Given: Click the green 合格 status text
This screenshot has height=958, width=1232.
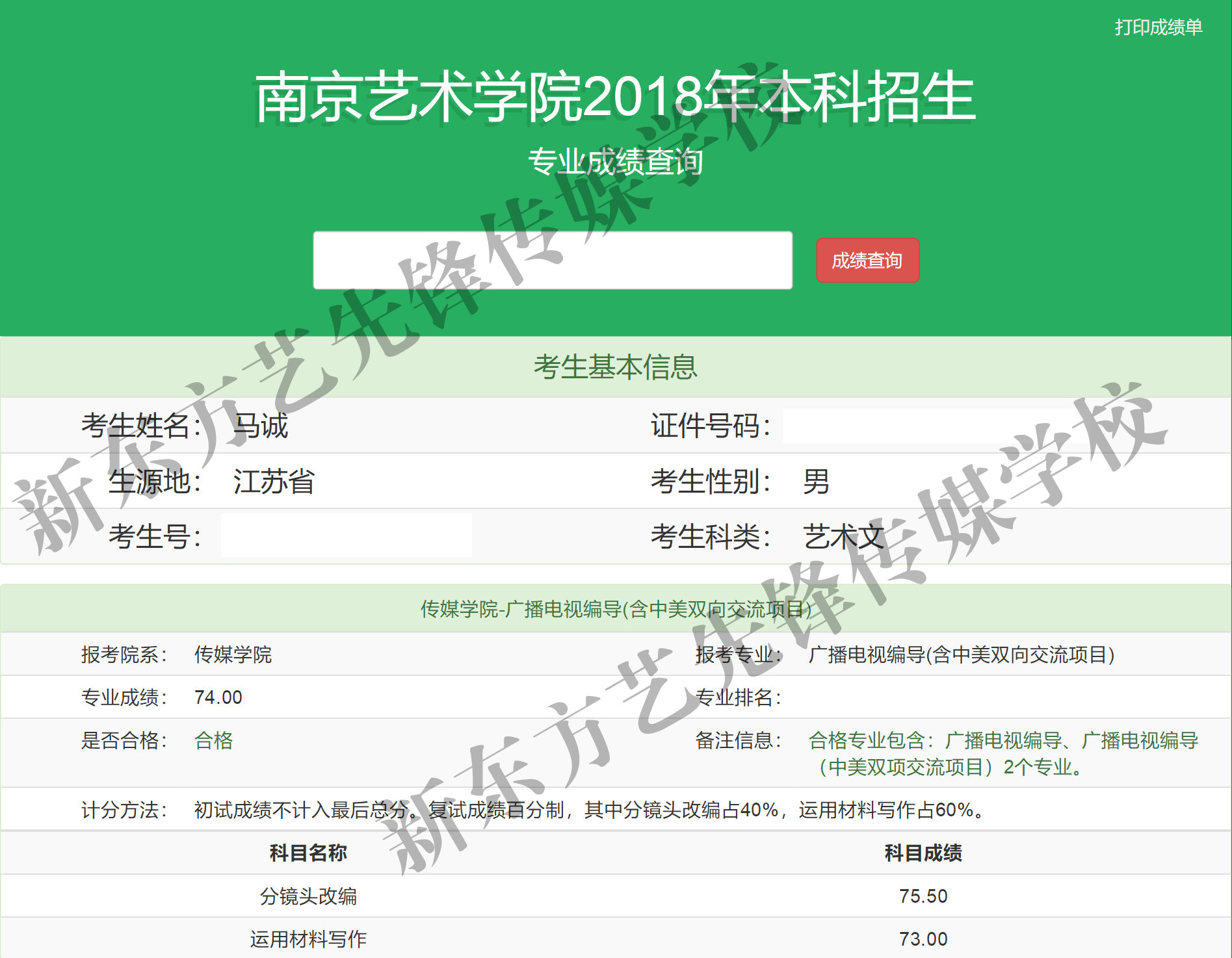Looking at the screenshot, I should coord(213,740).
